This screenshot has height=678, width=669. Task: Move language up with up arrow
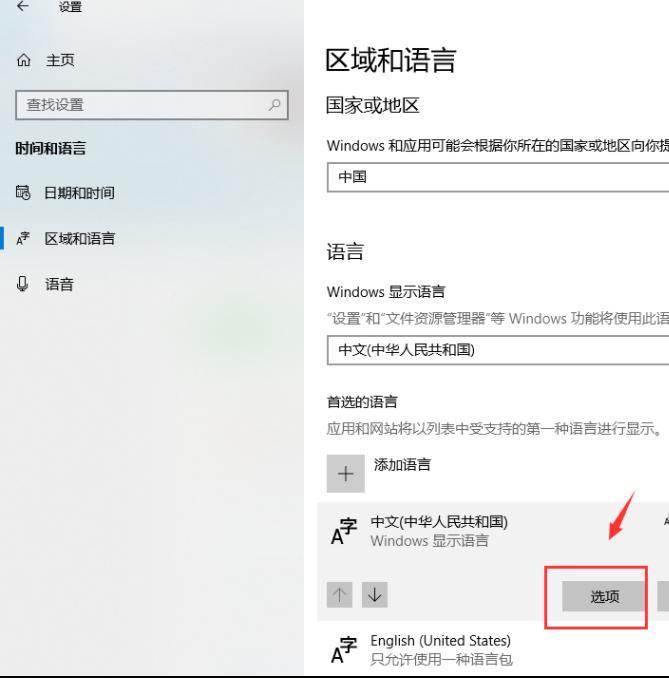[339, 595]
